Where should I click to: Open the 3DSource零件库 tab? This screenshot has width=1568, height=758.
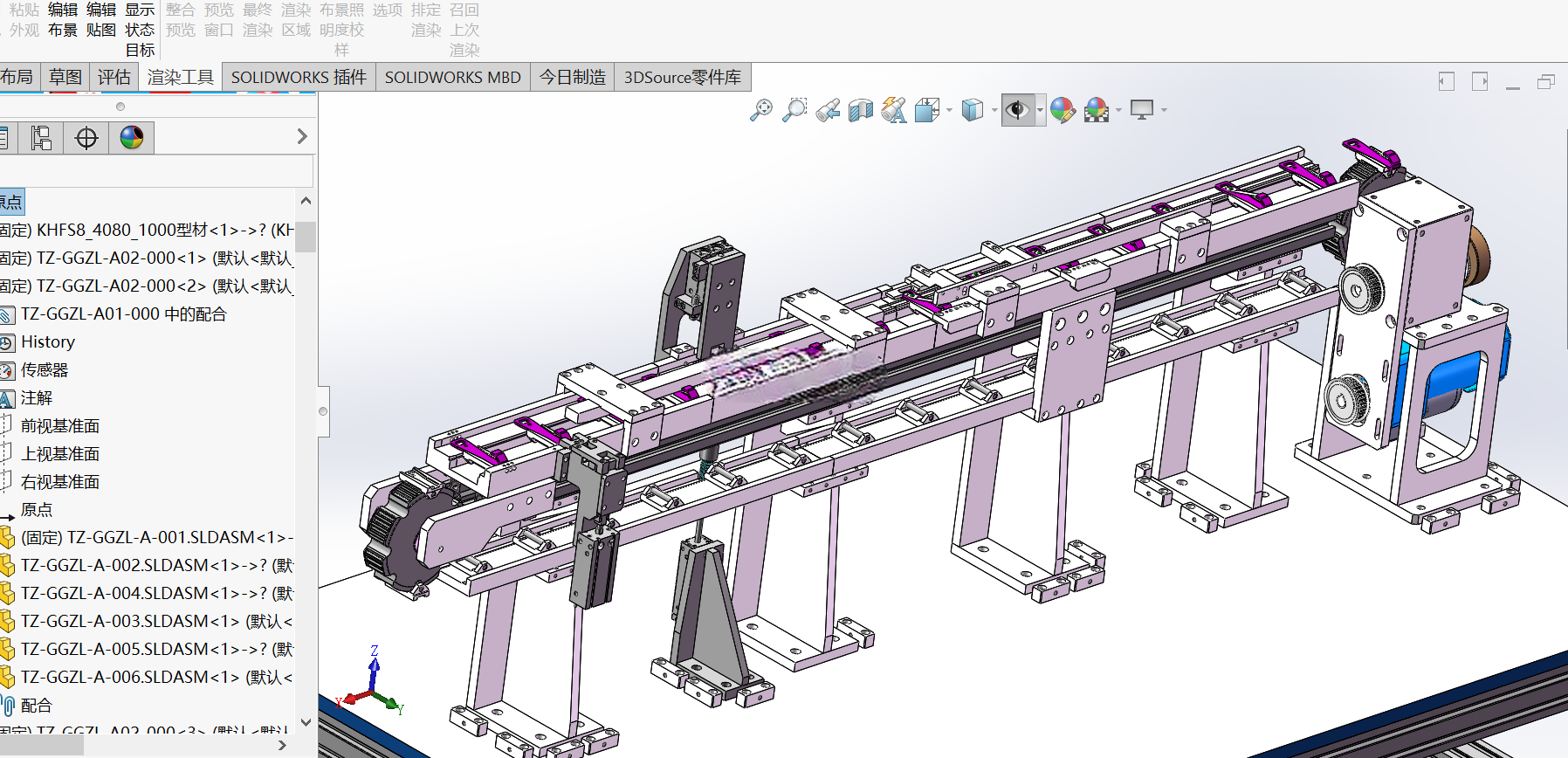[x=683, y=77]
